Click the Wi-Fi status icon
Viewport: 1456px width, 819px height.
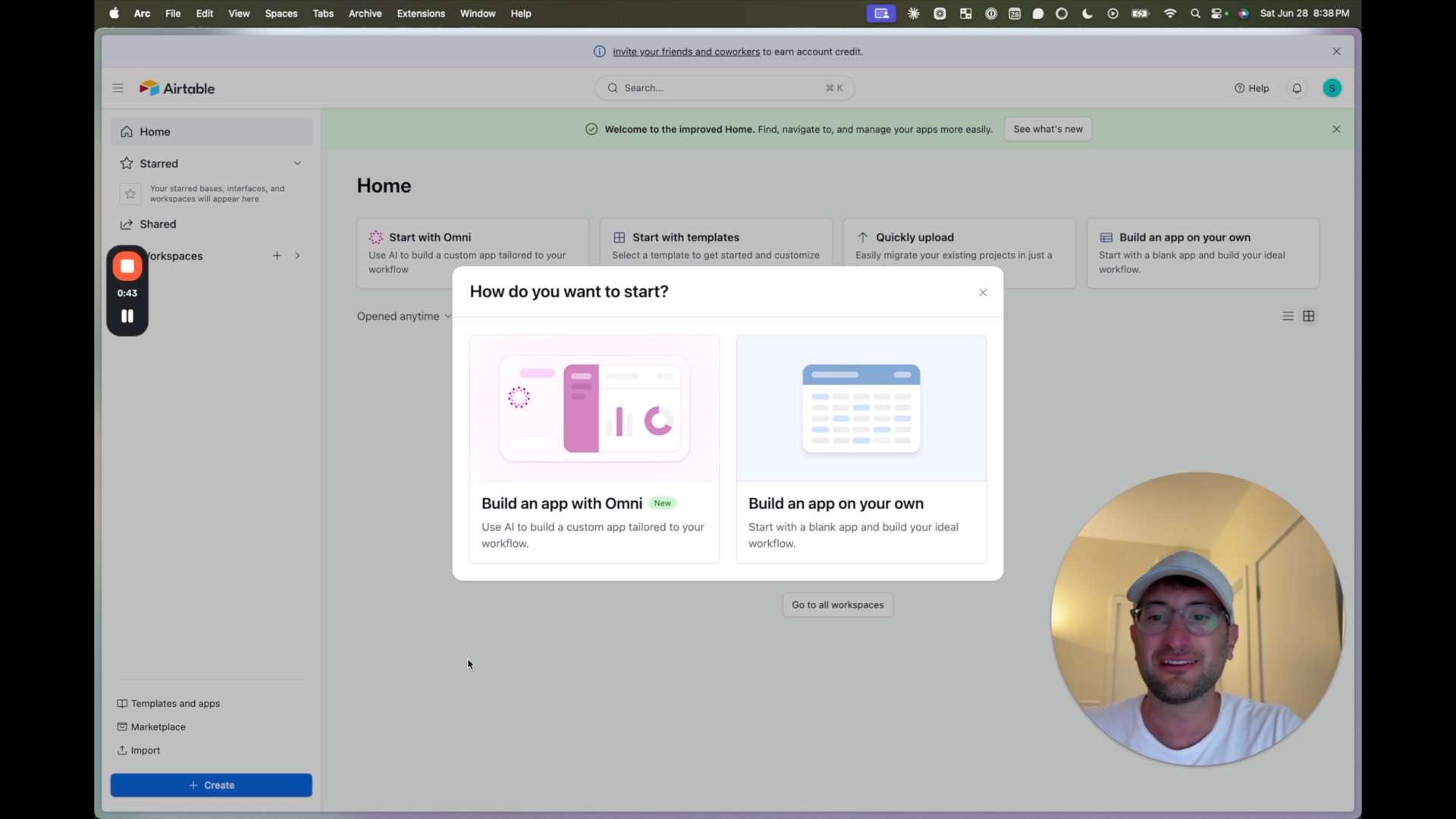click(x=1170, y=14)
